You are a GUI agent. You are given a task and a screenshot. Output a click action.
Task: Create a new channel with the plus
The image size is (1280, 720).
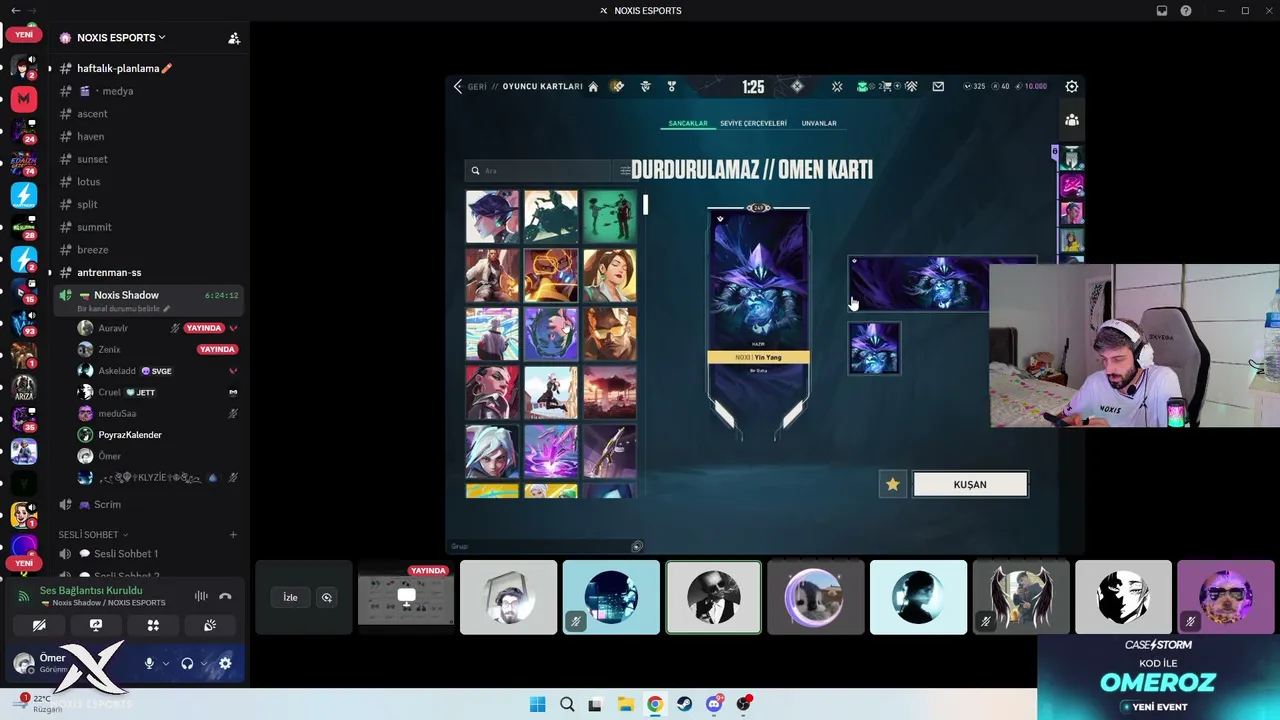[x=233, y=535]
